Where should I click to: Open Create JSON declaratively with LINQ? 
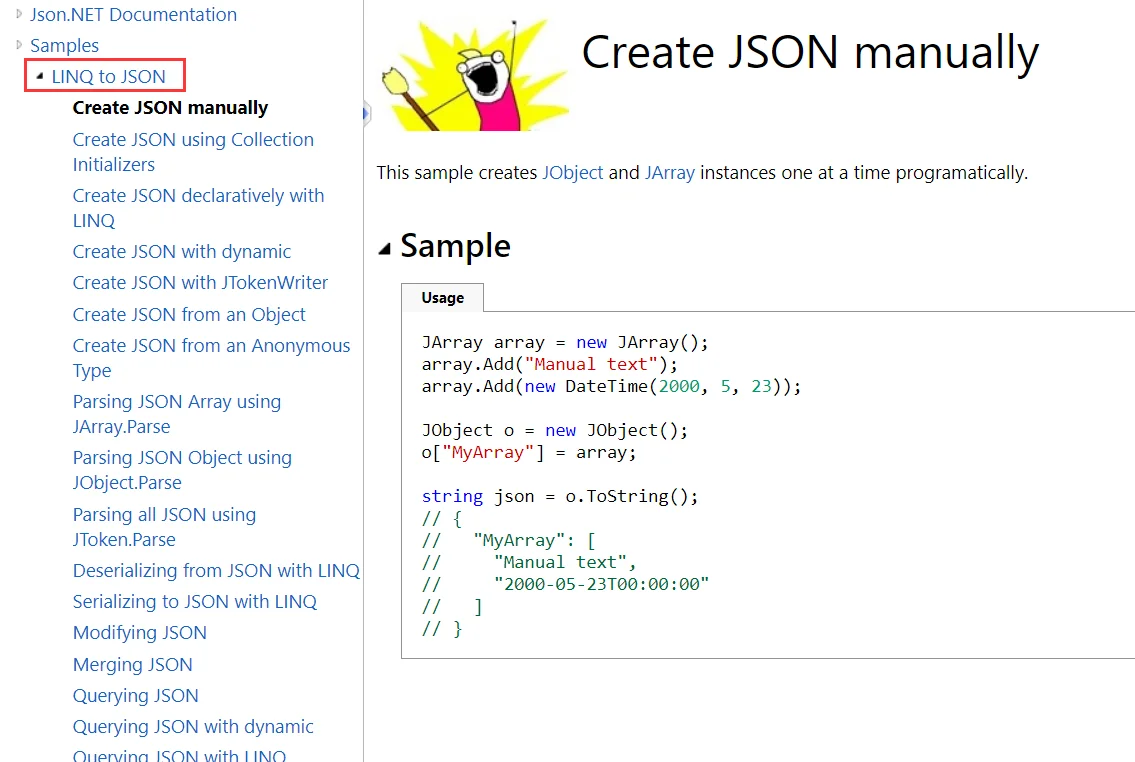198,208
